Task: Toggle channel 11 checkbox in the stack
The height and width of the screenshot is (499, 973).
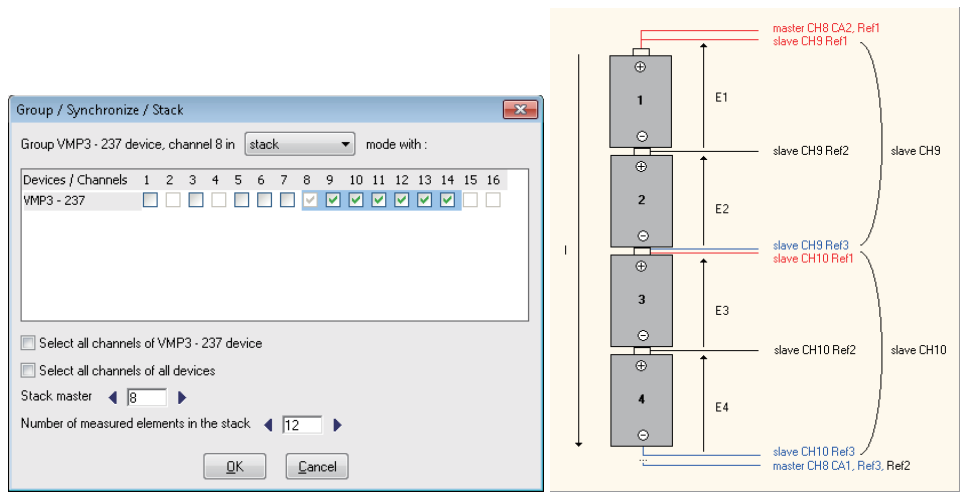Action: tap(379, 200)
